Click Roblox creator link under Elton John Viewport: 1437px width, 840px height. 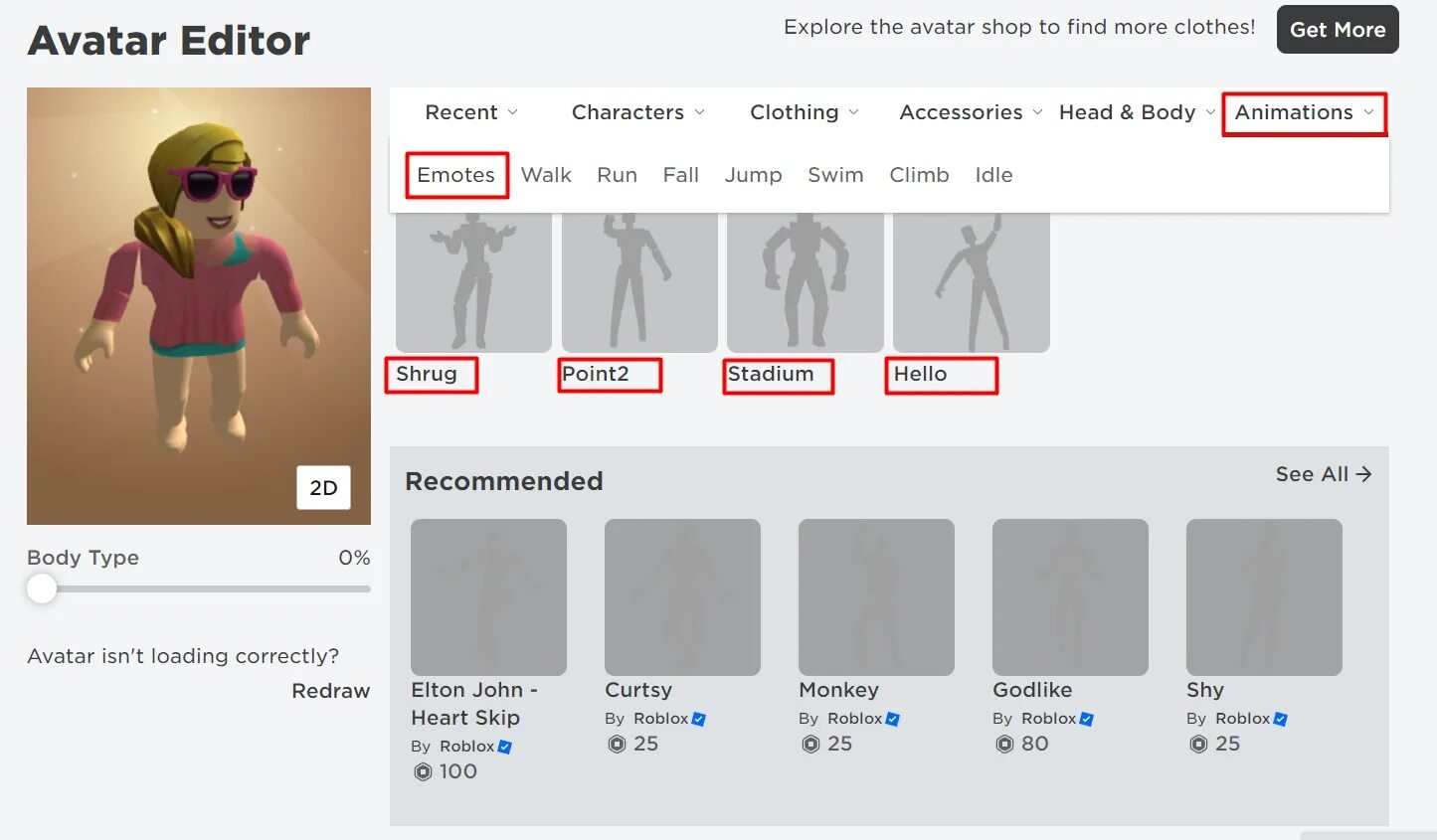(466, 747)
